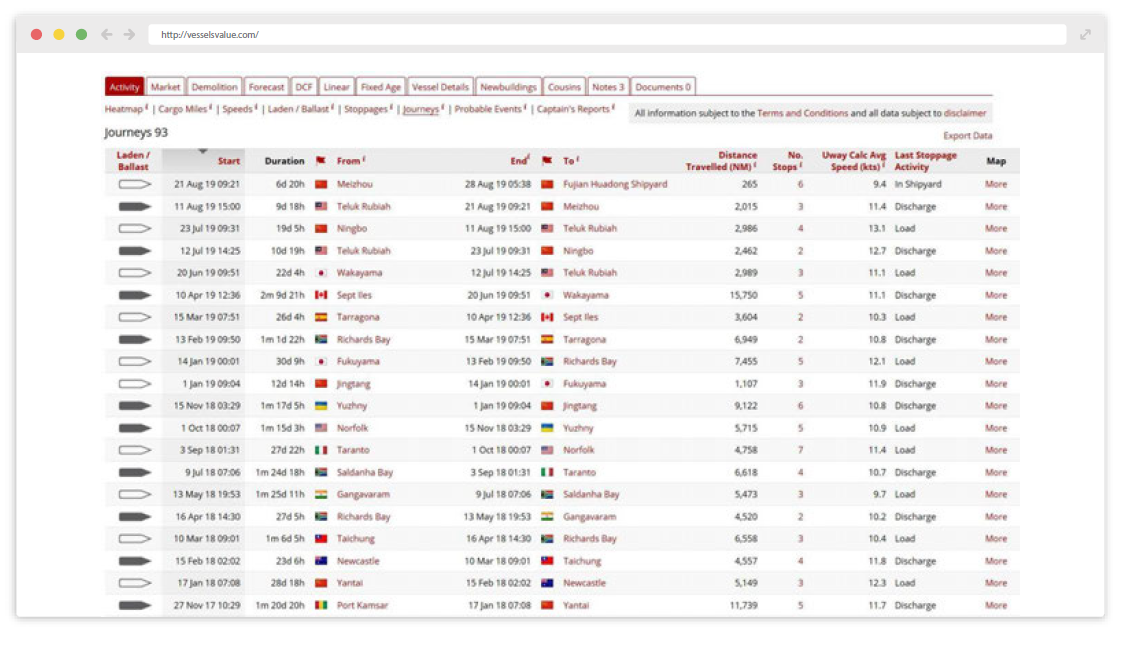Click the browser forward arrow
Screen dimensions: 1135x661
129,34
